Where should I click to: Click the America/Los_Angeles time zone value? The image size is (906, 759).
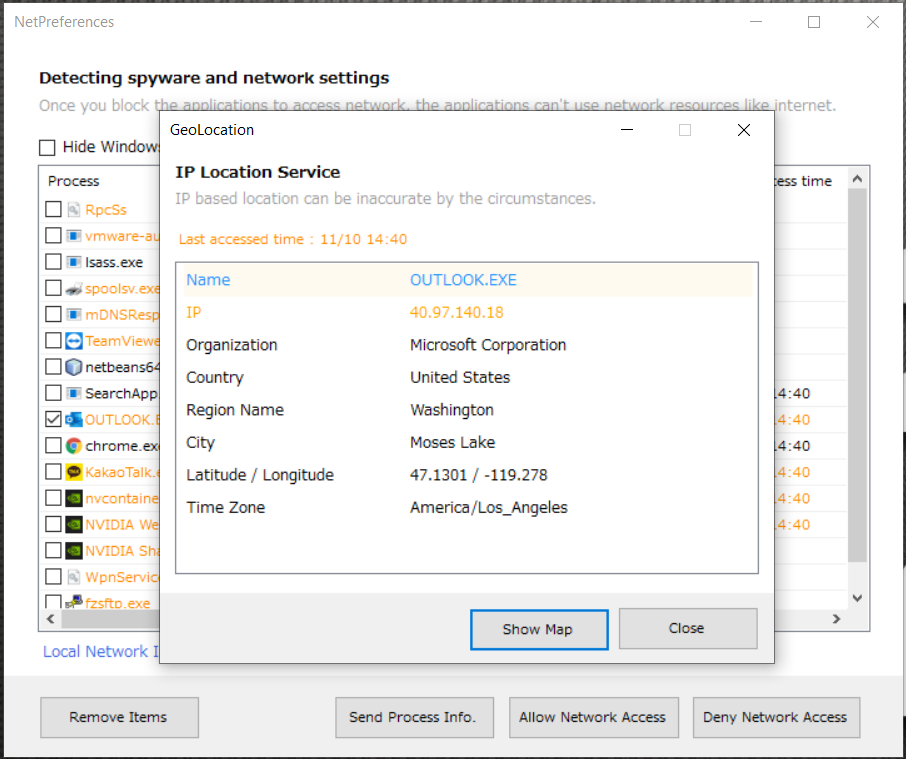[489, 508]
